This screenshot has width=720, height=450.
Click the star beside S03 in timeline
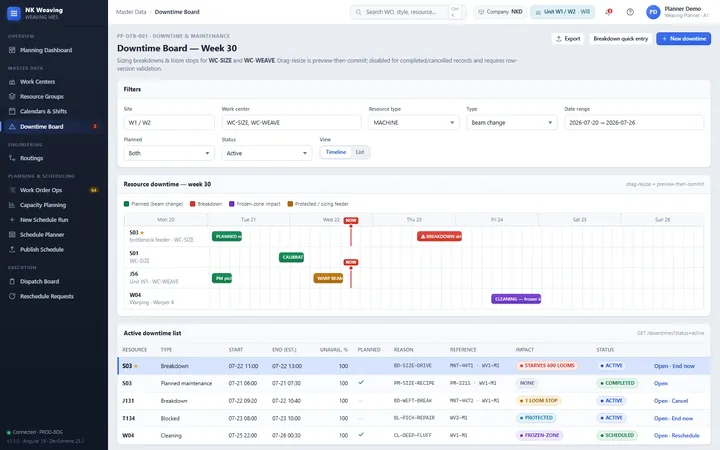click(x=142, y=233)
